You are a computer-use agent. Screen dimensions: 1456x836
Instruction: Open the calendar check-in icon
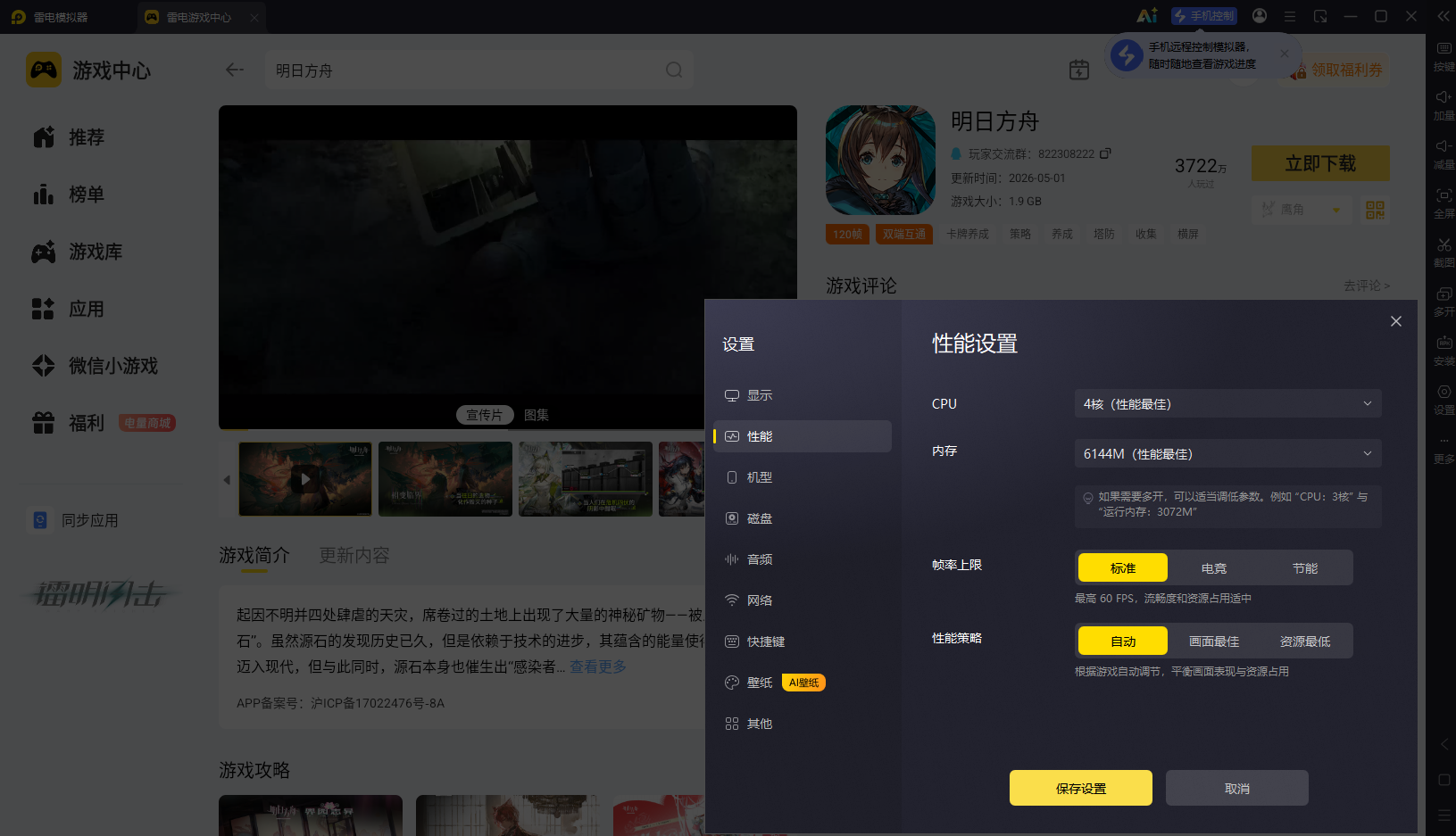point(1079,70)
